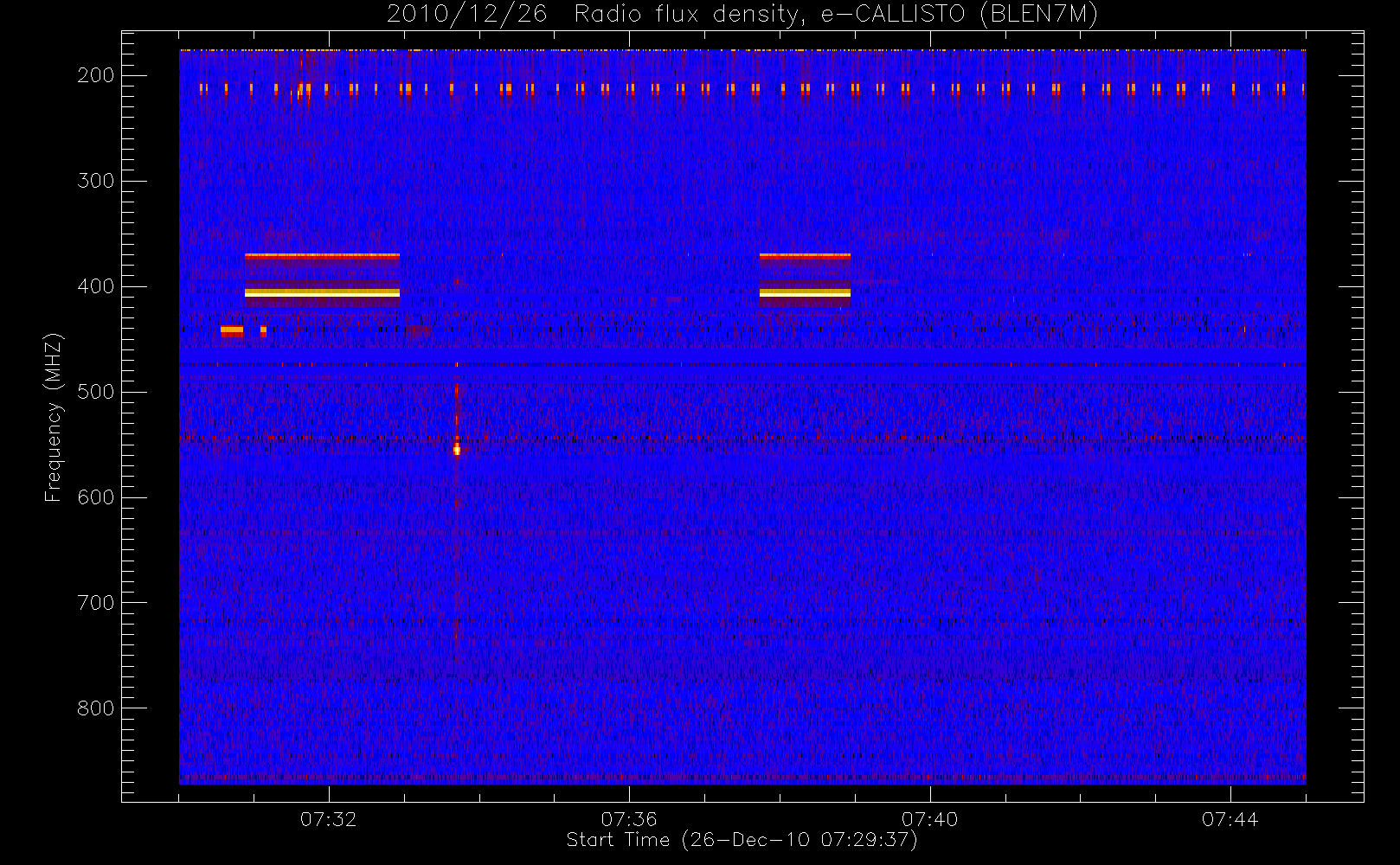
Task: Click the 'Start Time (26-Dec-10 07:29:37)' axis label
Action: 742,840
